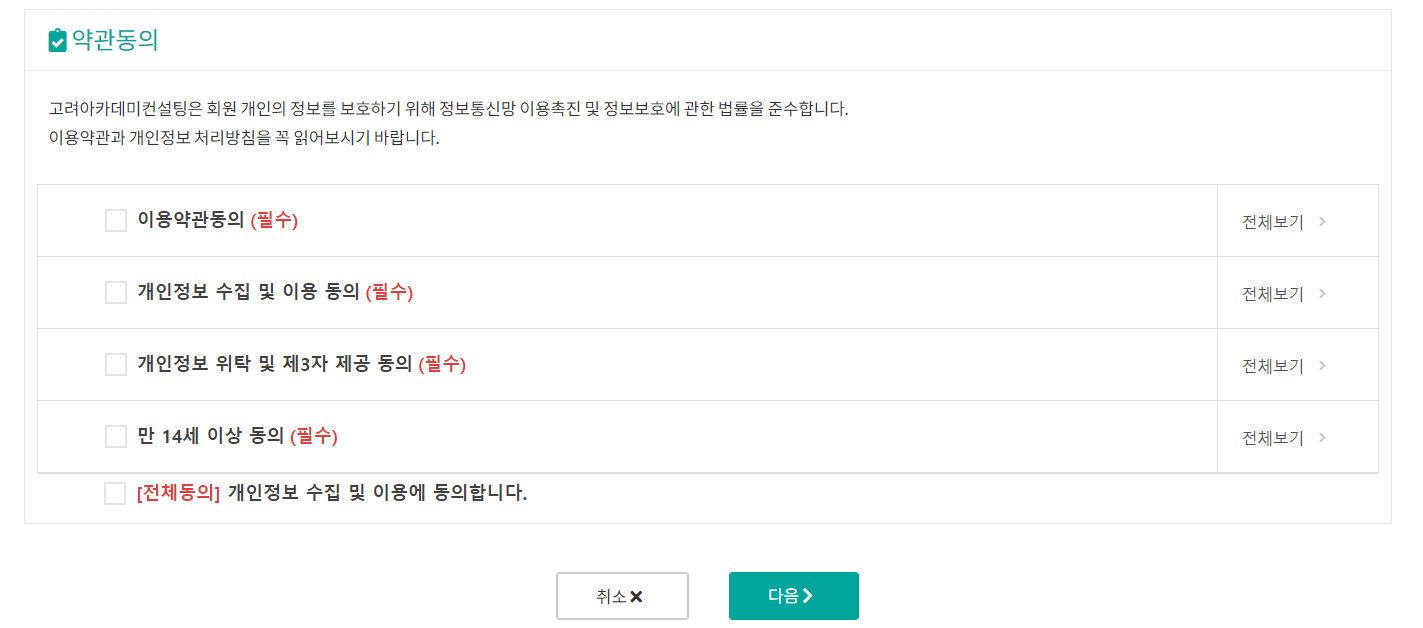Image resolution: width=1423 pixels, height=628 pixels.
Task: Check the 만 14세 이상 동의 checkbox
Action: point(115,437)
